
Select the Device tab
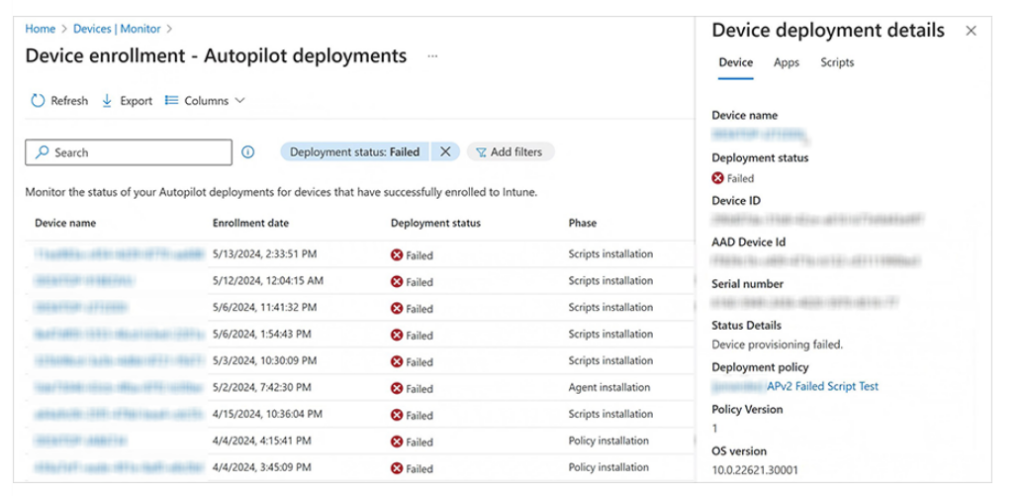tap(735, 62)
